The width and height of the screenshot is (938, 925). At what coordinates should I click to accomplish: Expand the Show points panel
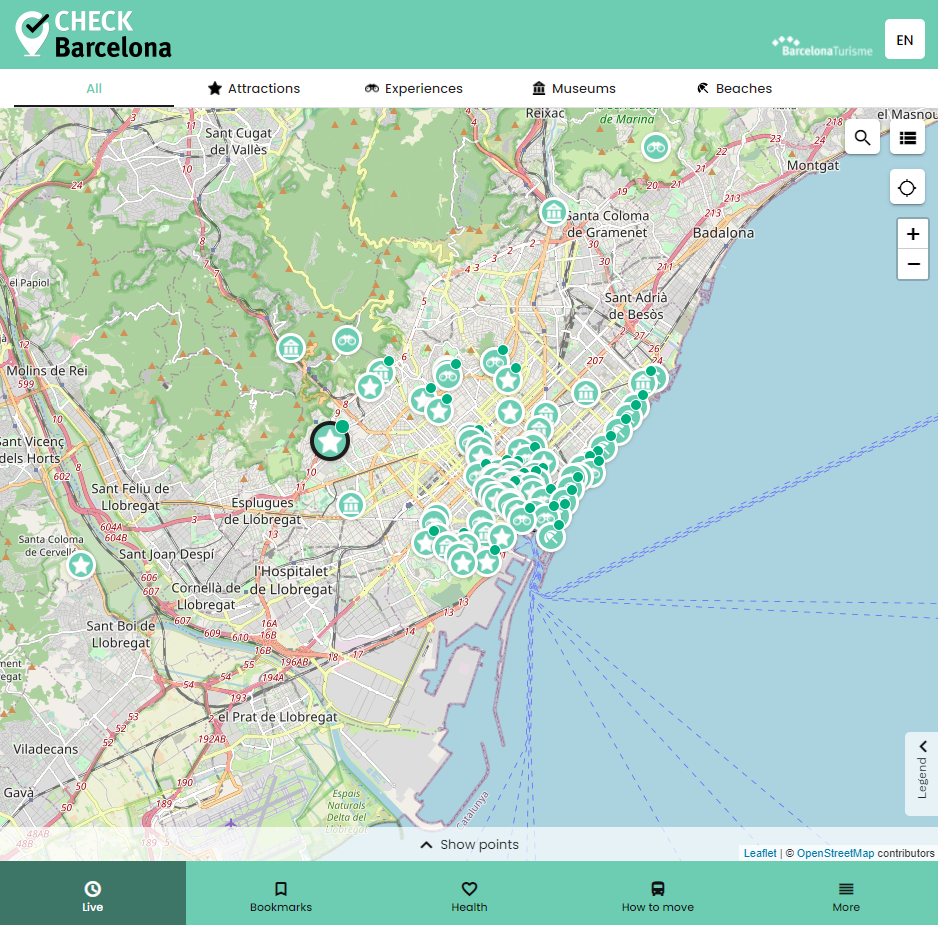pos(468,844)
